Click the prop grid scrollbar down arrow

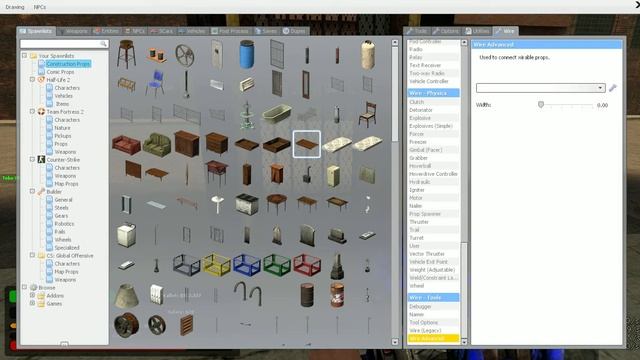[395, 342]
